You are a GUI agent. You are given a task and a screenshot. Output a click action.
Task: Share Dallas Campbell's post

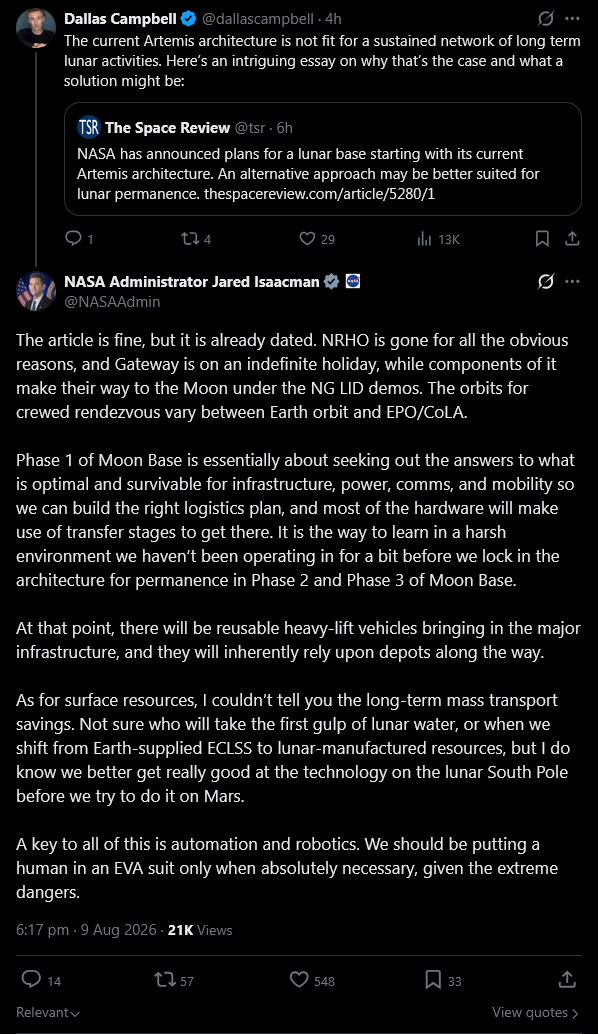click(572, 238)
